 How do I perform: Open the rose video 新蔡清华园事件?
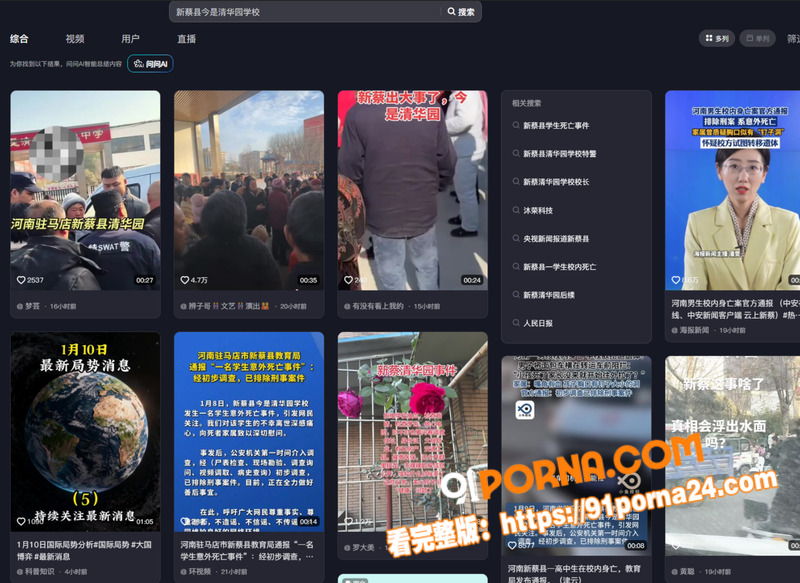click(413, 432)
